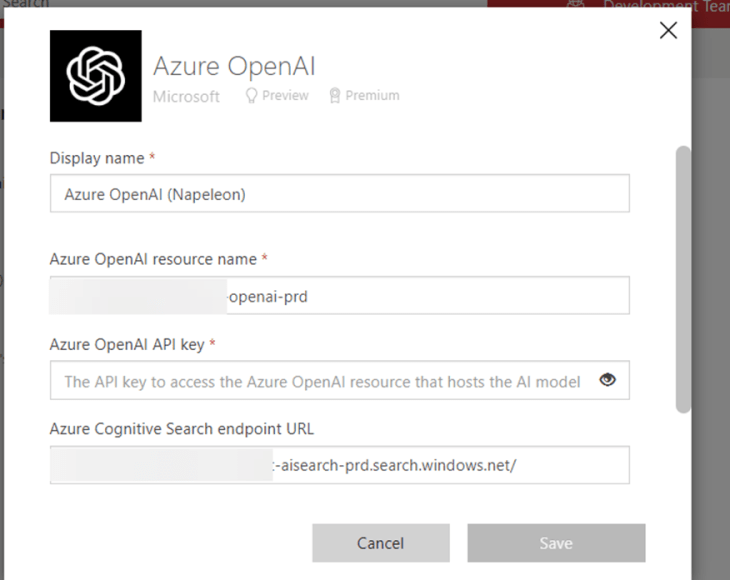Click the Azure OpenAI logo icon

tap(96, 76)
